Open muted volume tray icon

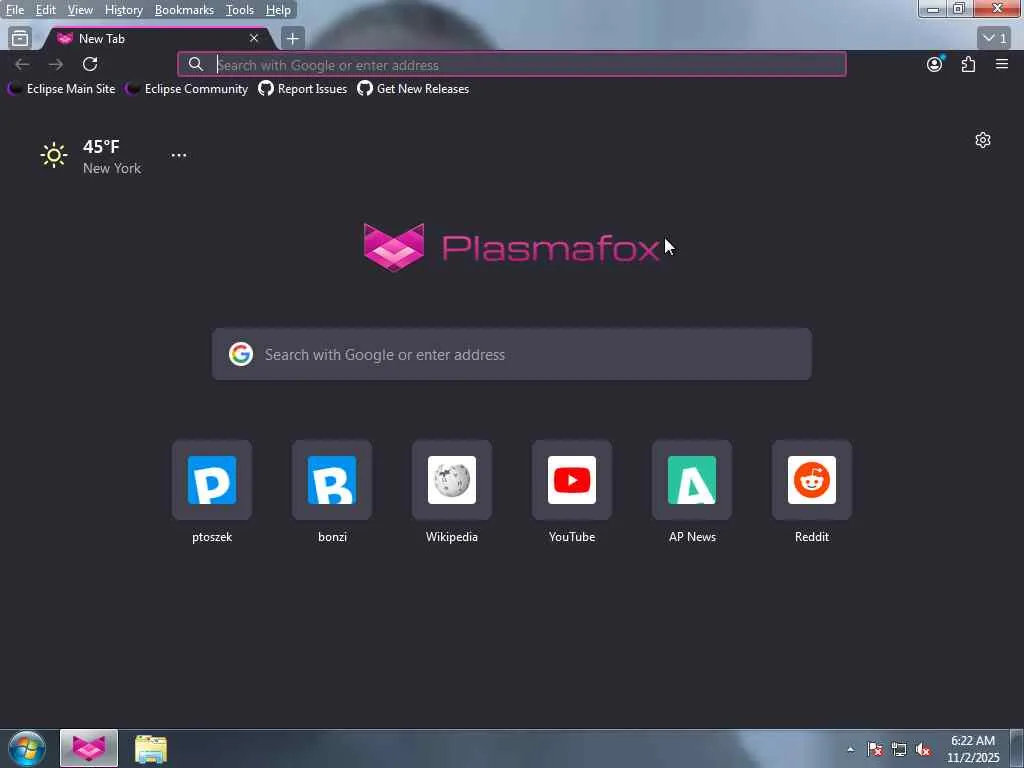[x=923, y=749]
